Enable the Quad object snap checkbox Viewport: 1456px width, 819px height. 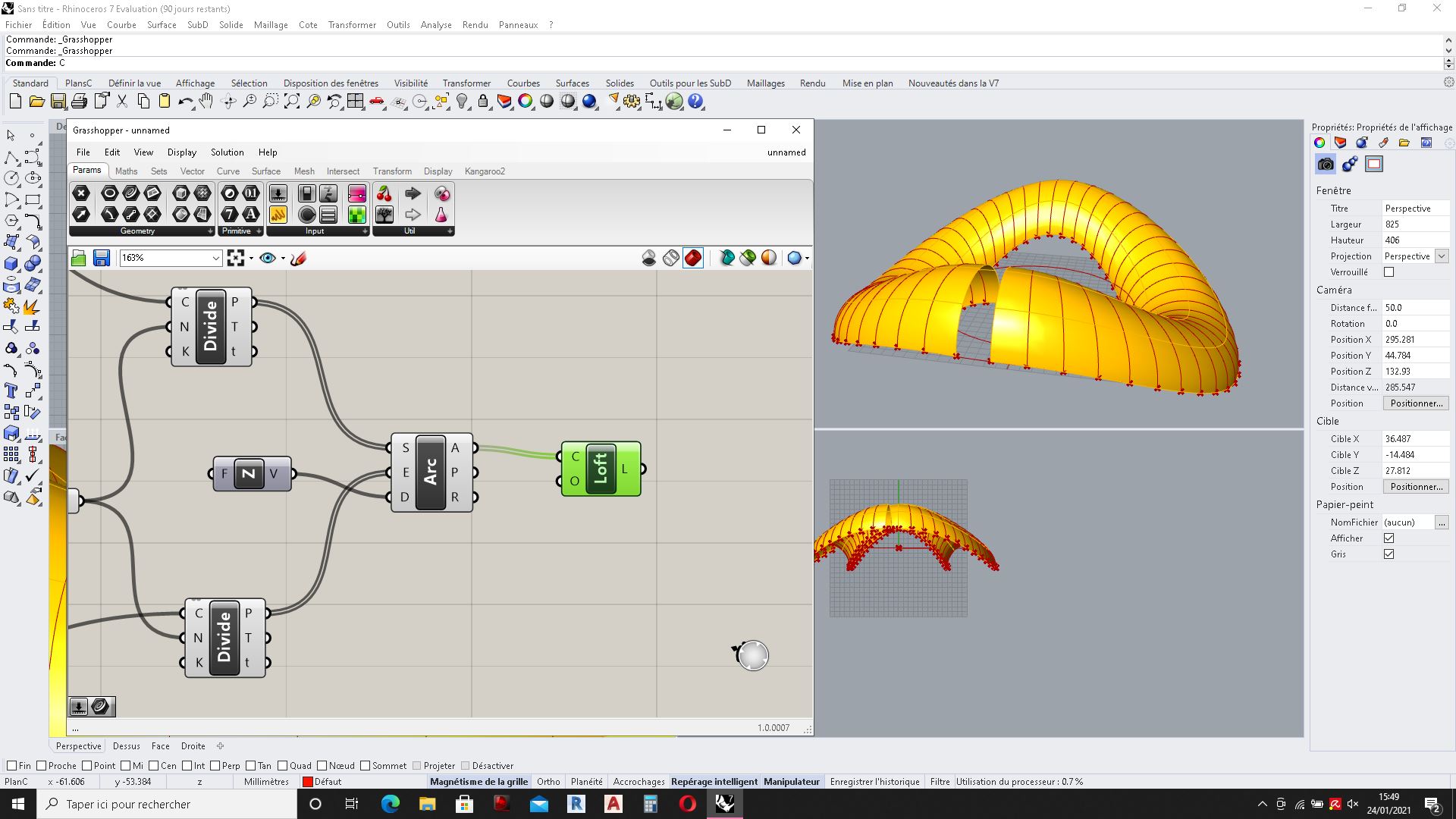(283, 766)
